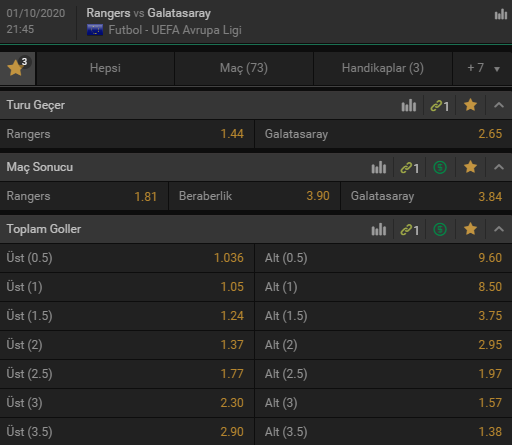
Task: Open statistics chart for Maç Sonucu
Action: pyautogui.click(x=379, y=168)
